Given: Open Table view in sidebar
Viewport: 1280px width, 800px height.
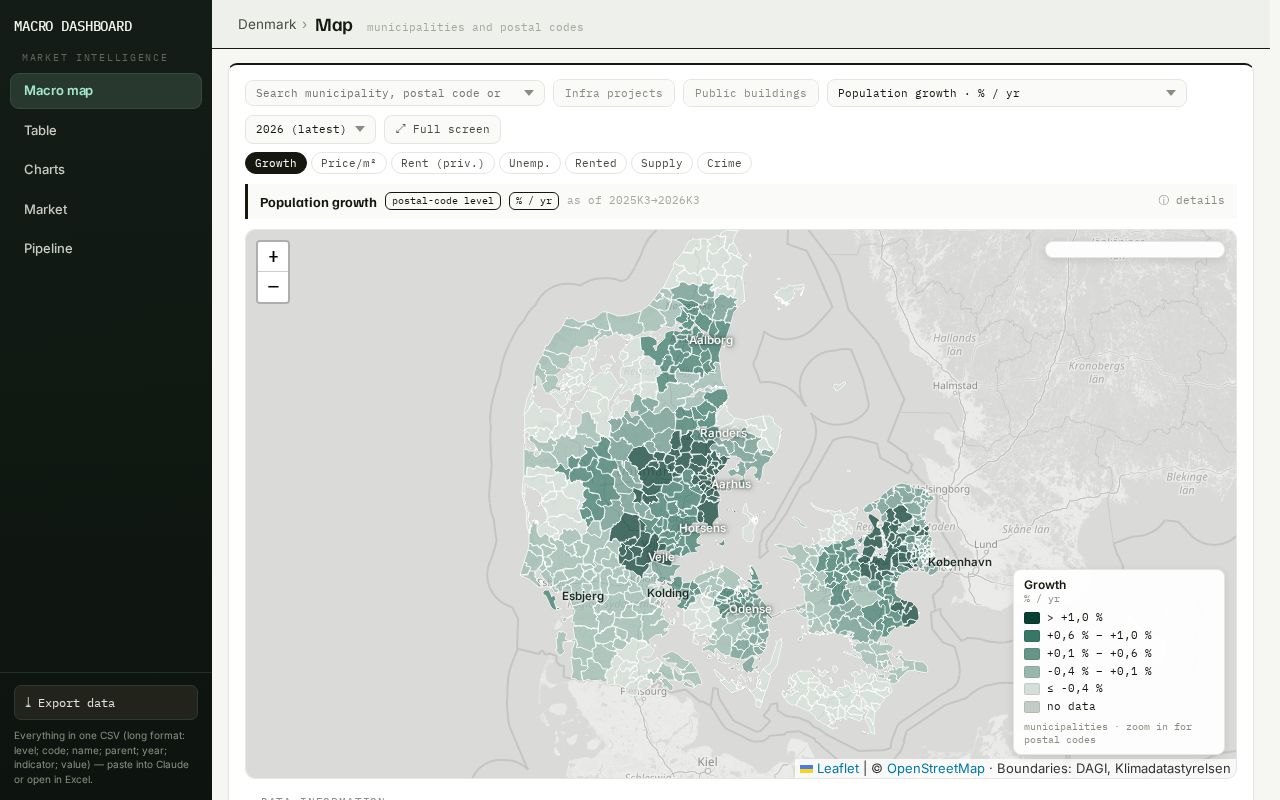Looking at the screenshot, I should click(106, 130).
